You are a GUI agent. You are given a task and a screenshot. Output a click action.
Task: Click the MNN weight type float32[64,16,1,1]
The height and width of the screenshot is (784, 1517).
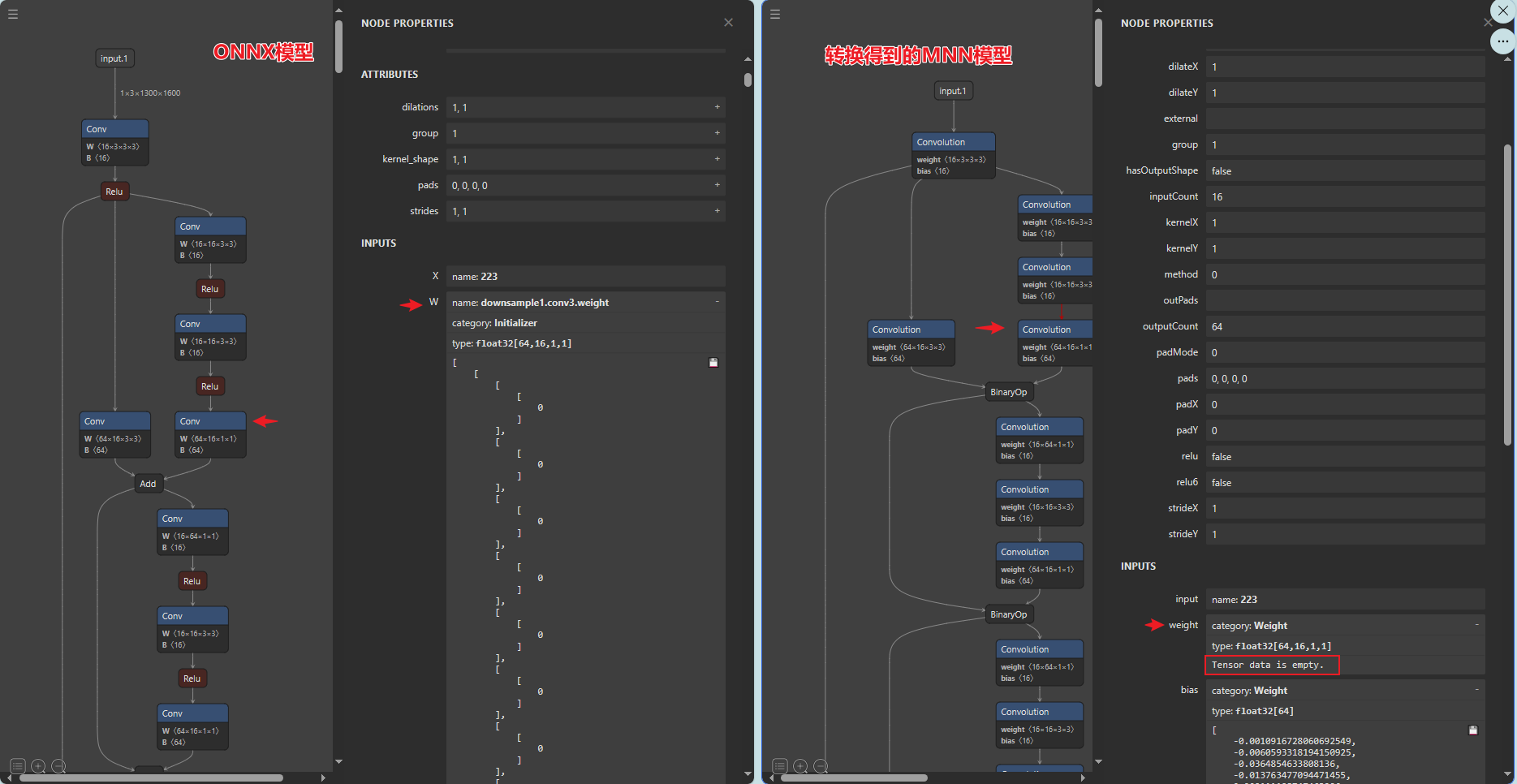[1271, 646]
